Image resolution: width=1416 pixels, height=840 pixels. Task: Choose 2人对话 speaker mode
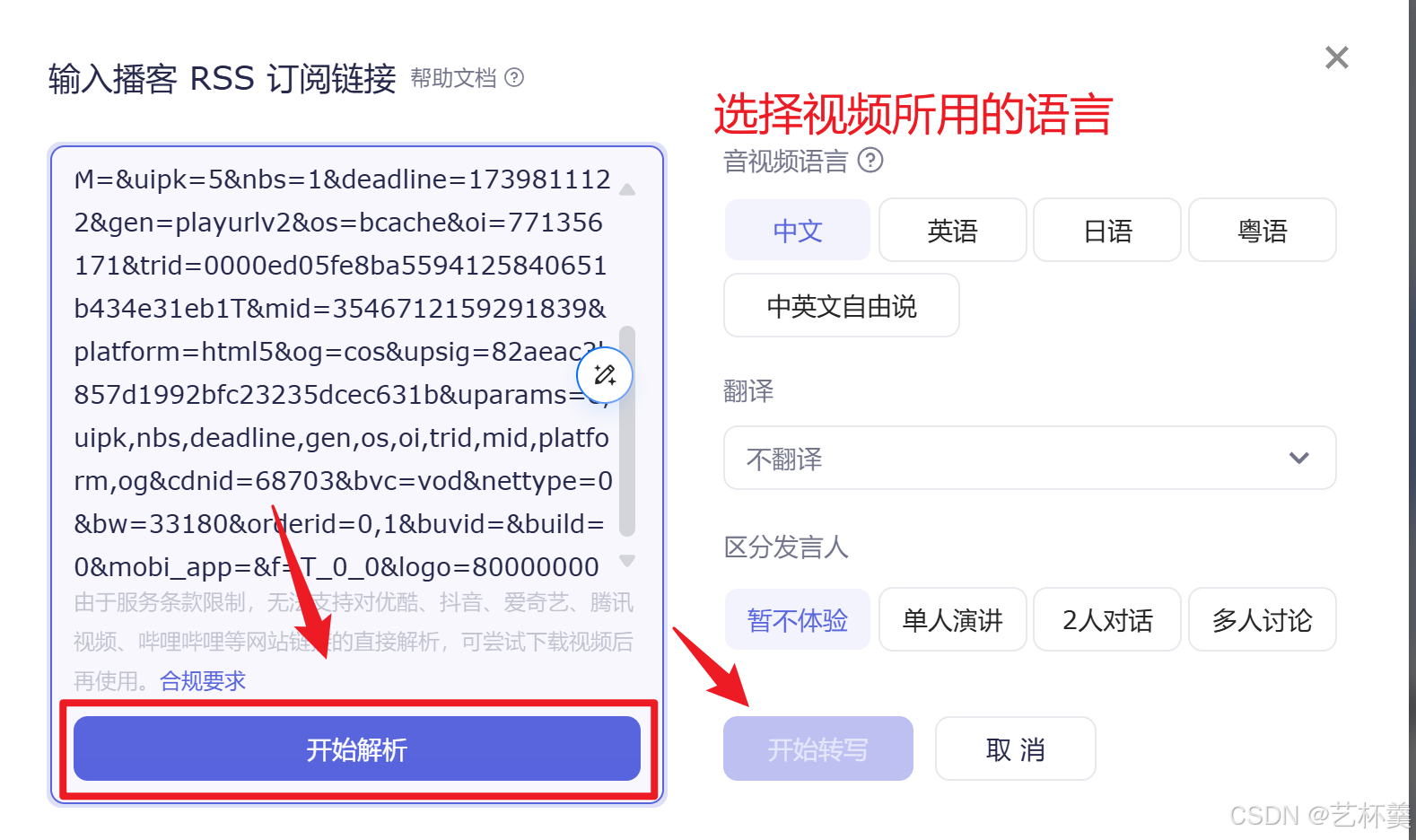(x=1107, y=620)
